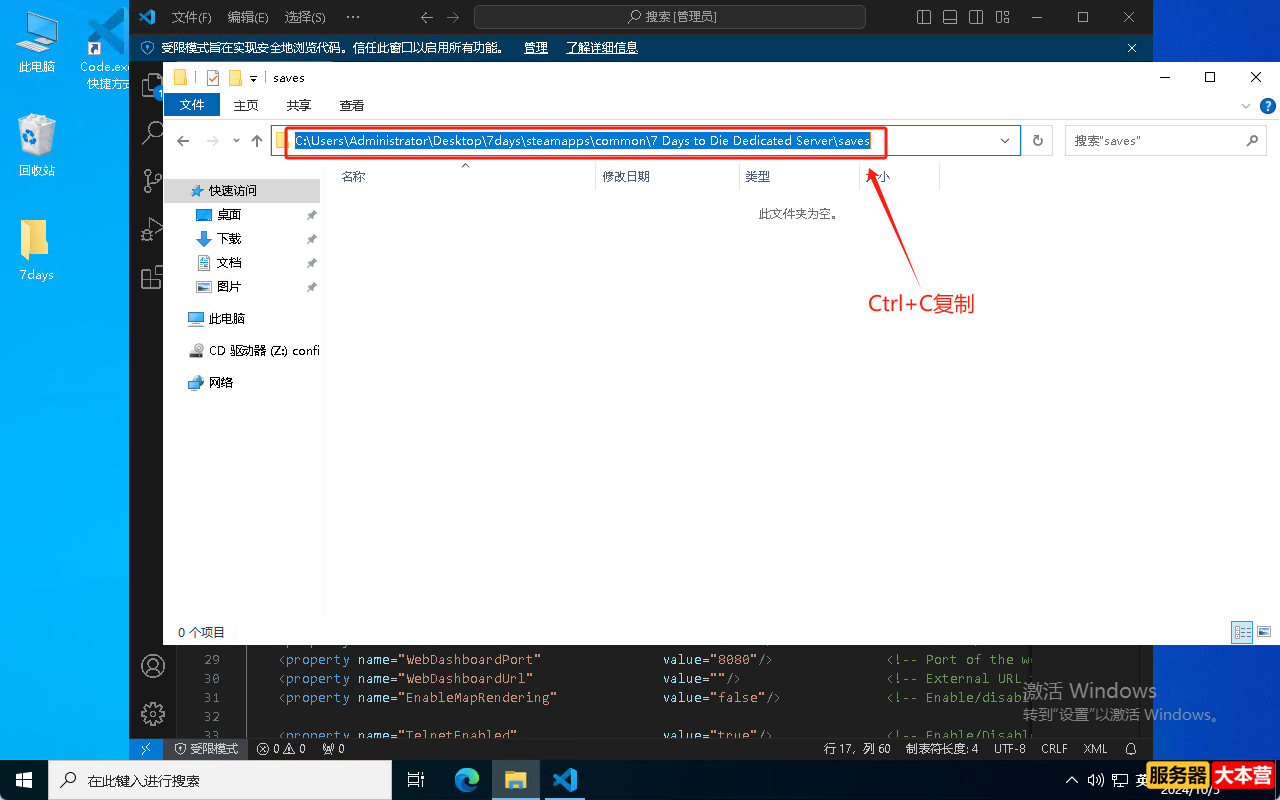Refresh the saves folder view
This screenshot has height=800, width=1280.
tap(1038, 141)
